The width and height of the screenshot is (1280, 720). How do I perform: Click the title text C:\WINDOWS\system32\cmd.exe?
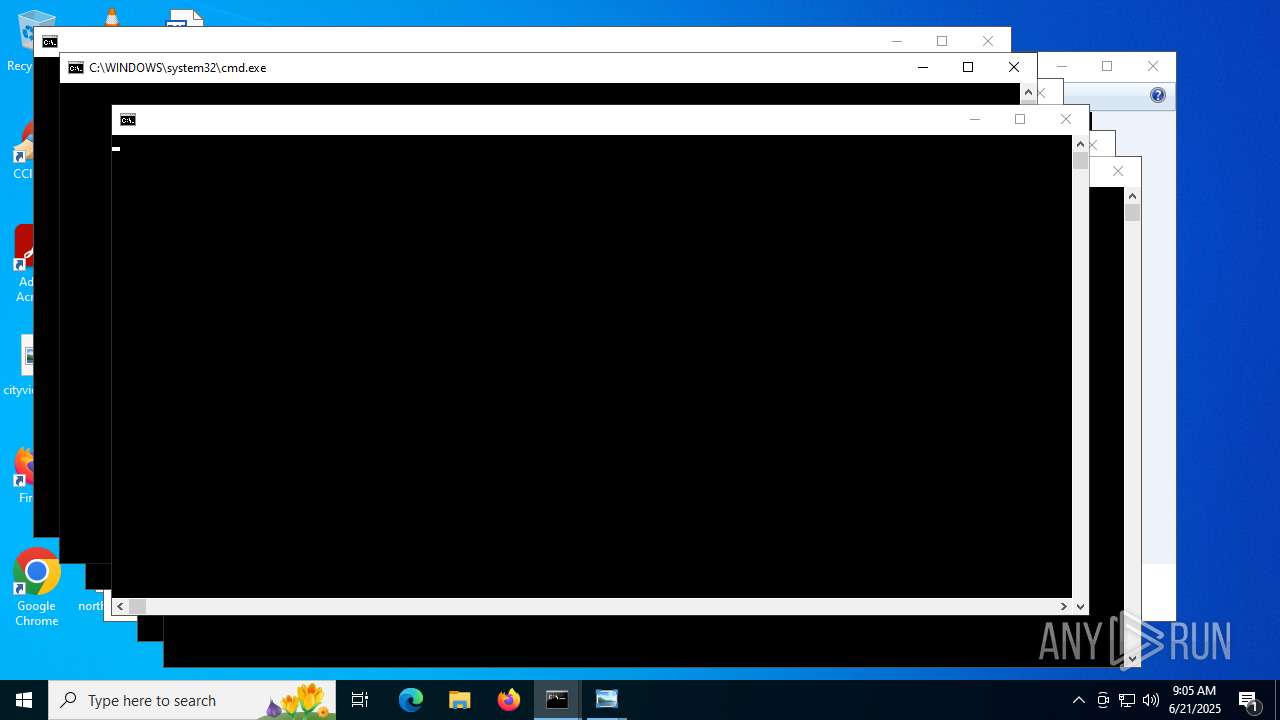pos(177,68)
